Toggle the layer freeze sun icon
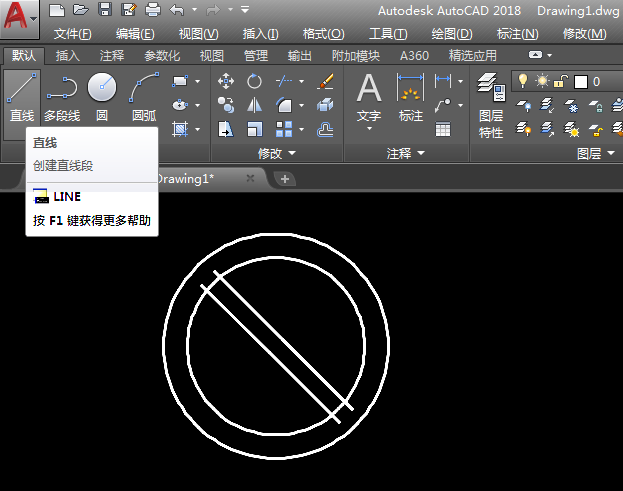The height and width of the screenshot is (491, 623). 542,81
